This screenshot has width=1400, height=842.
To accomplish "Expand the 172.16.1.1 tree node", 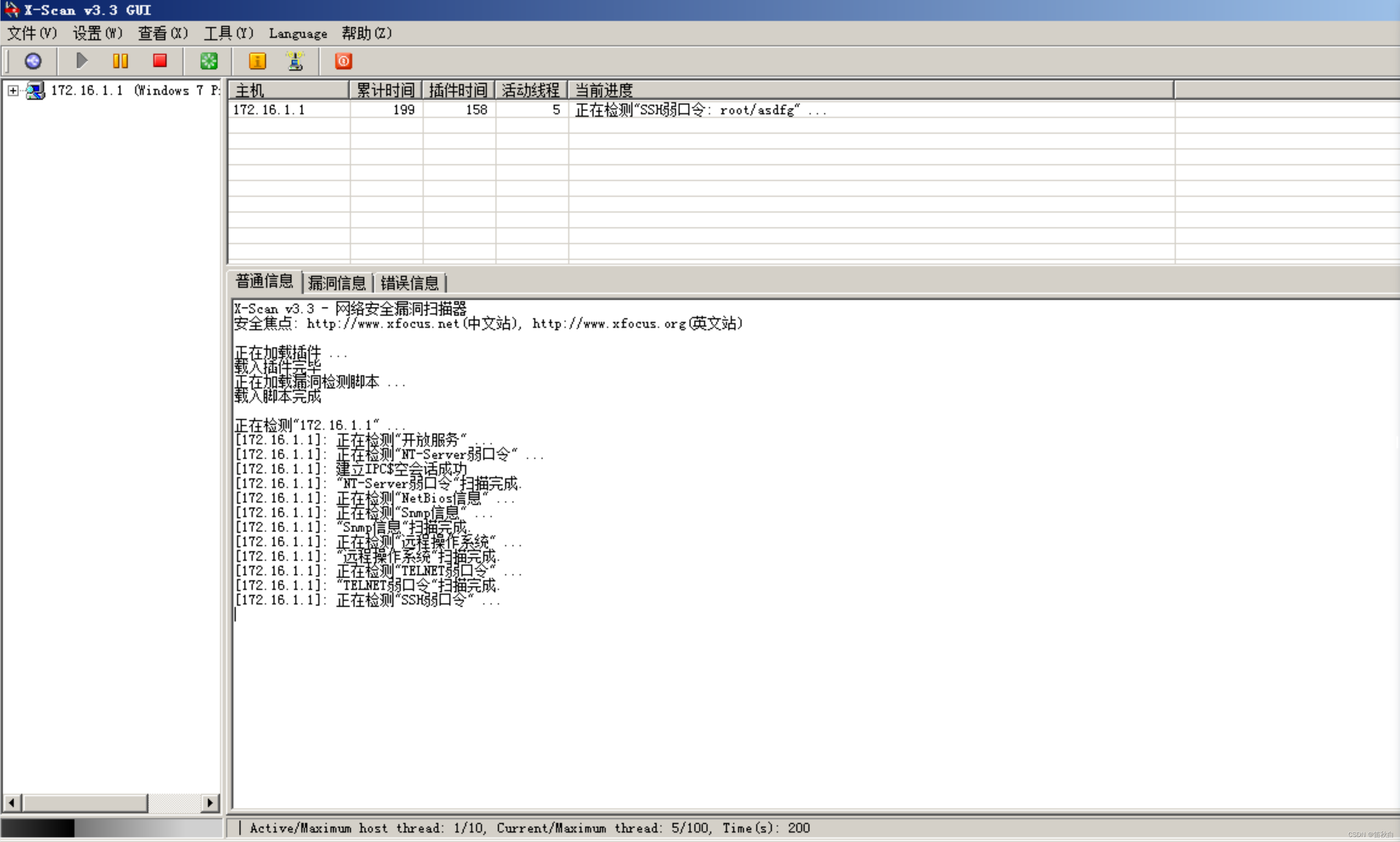I will 13,91.
